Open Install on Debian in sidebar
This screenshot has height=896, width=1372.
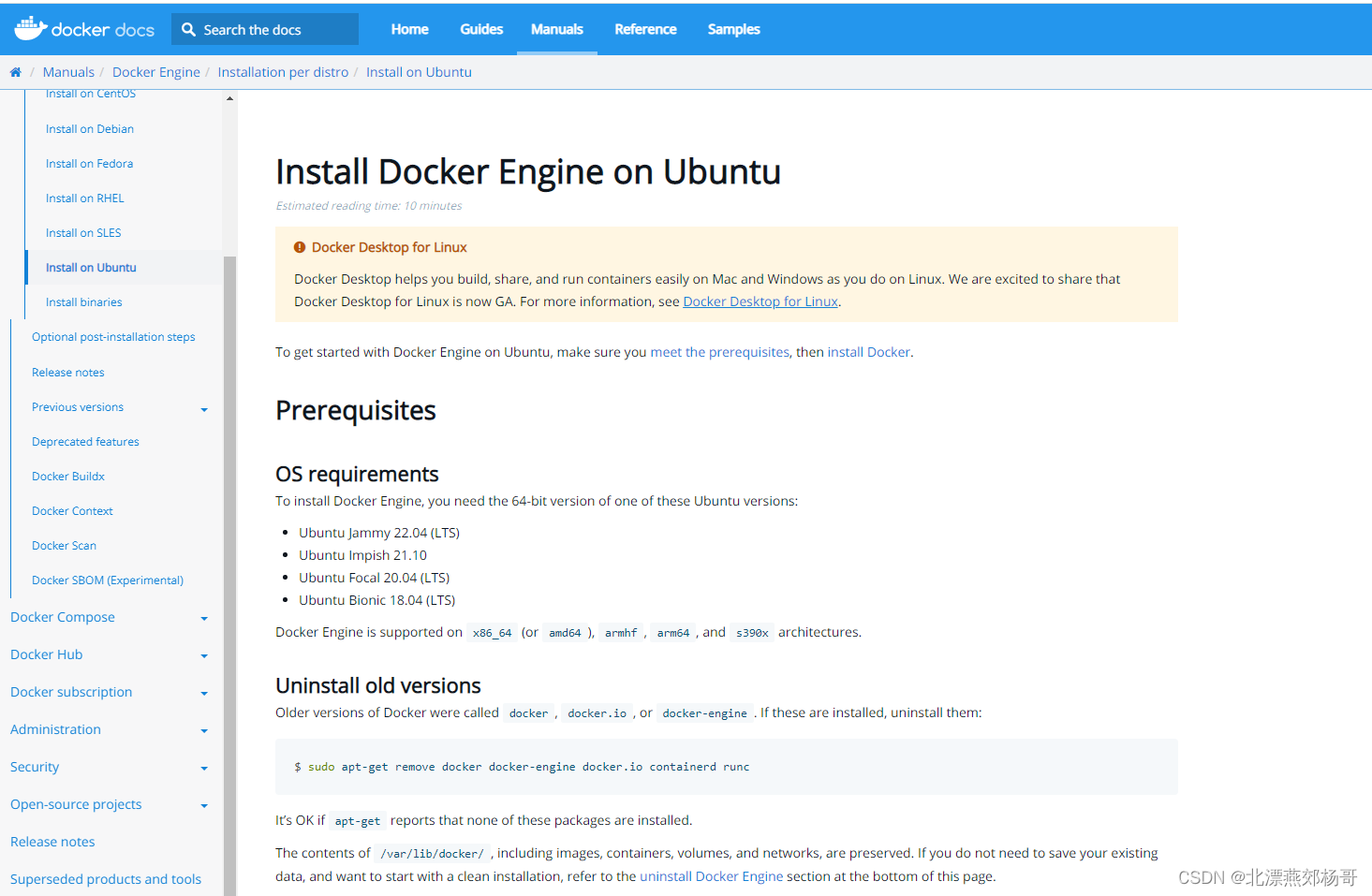(90, 129)
